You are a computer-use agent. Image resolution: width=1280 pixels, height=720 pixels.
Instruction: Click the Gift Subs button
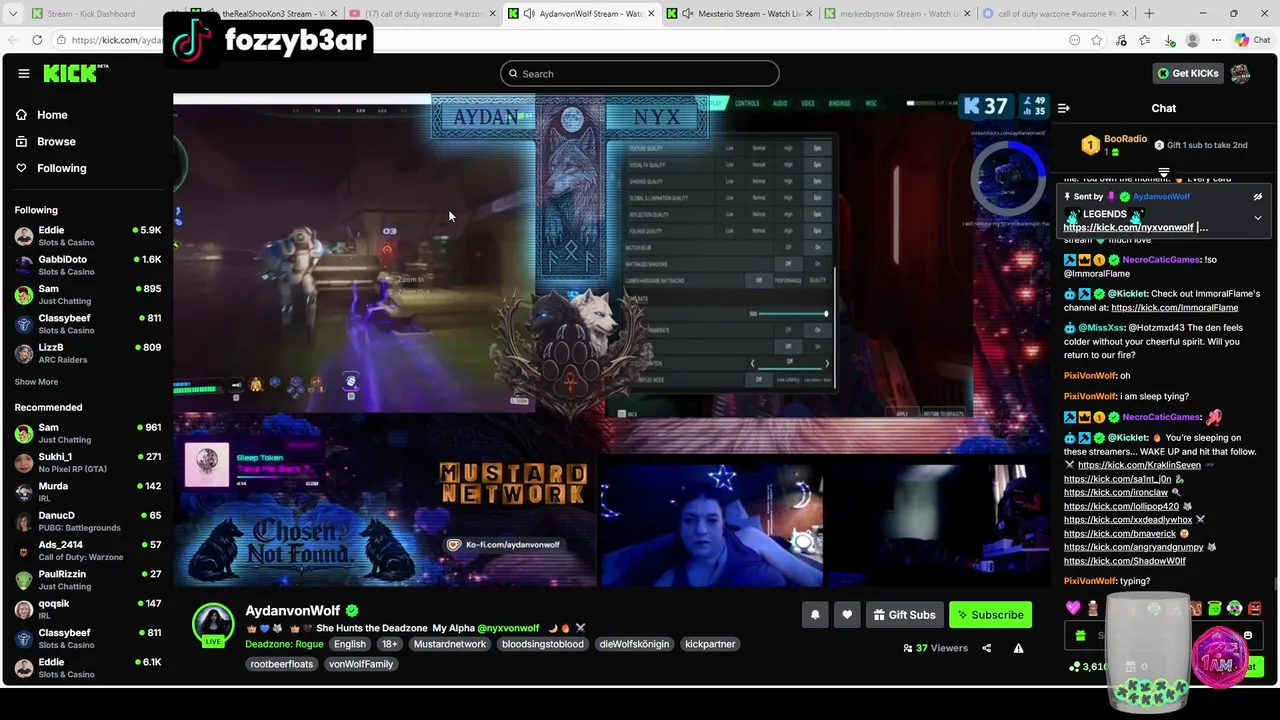(904, 615)
